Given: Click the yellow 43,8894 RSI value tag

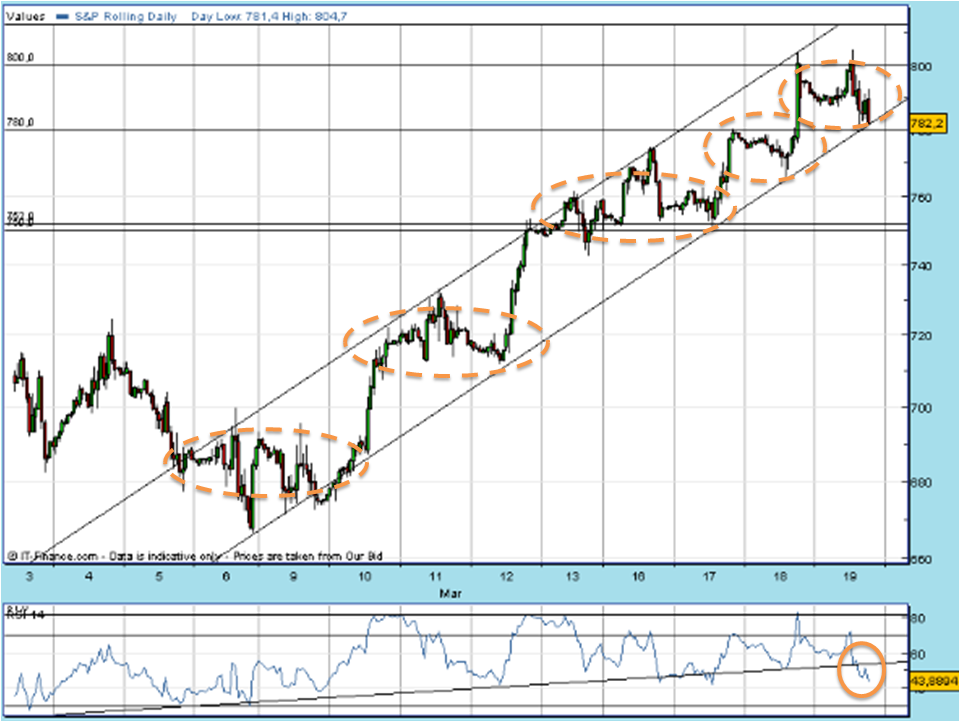Looking at the screenshot, I should [x=934, y=680].
